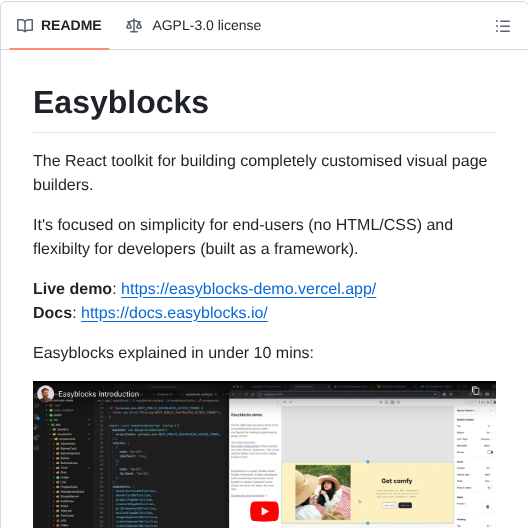Click the Easyblocks heading

point(121,102)
